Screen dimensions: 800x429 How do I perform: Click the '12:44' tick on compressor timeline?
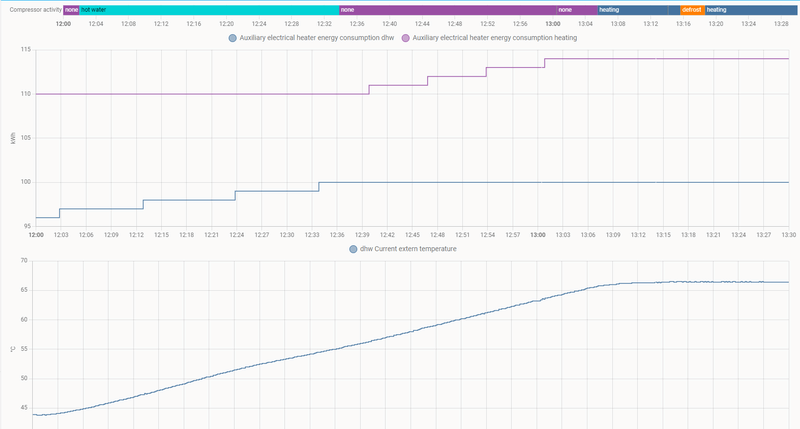pos(422,23)
